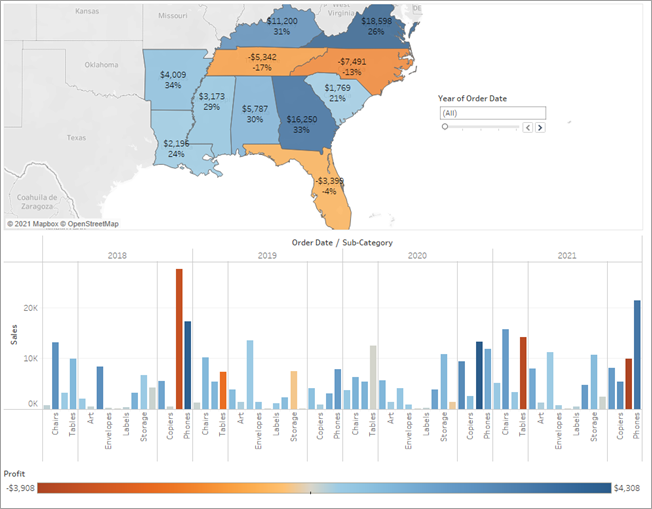Click the next year arrow button
652x509 pixels.
(x=541, y=127)
